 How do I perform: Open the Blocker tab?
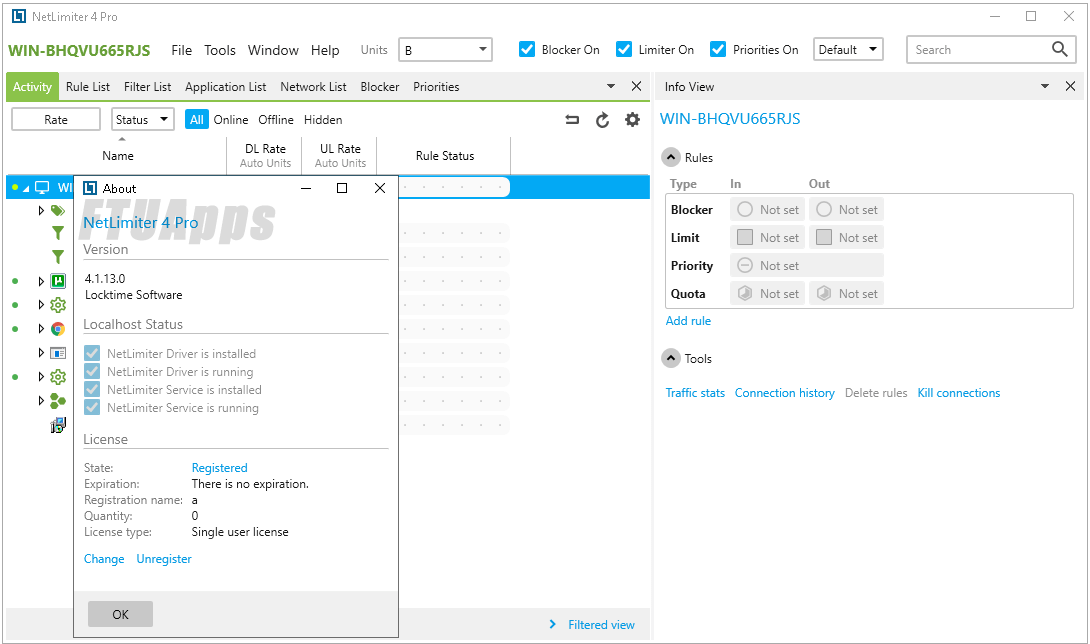[x=380, y=87]
